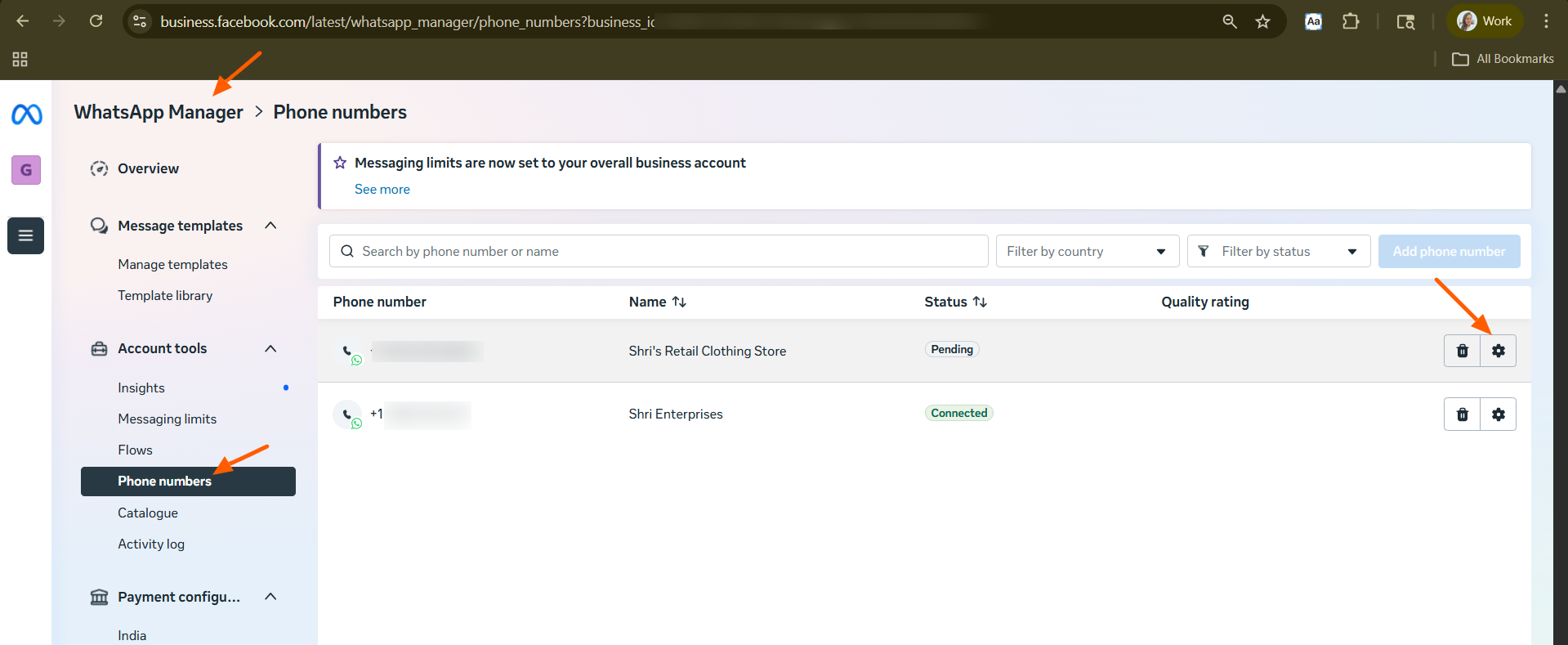This screenshot has height=645, width=1568.
Task: Click the phone icon for Shri Enterprises
Action: [x=348, y=414]
